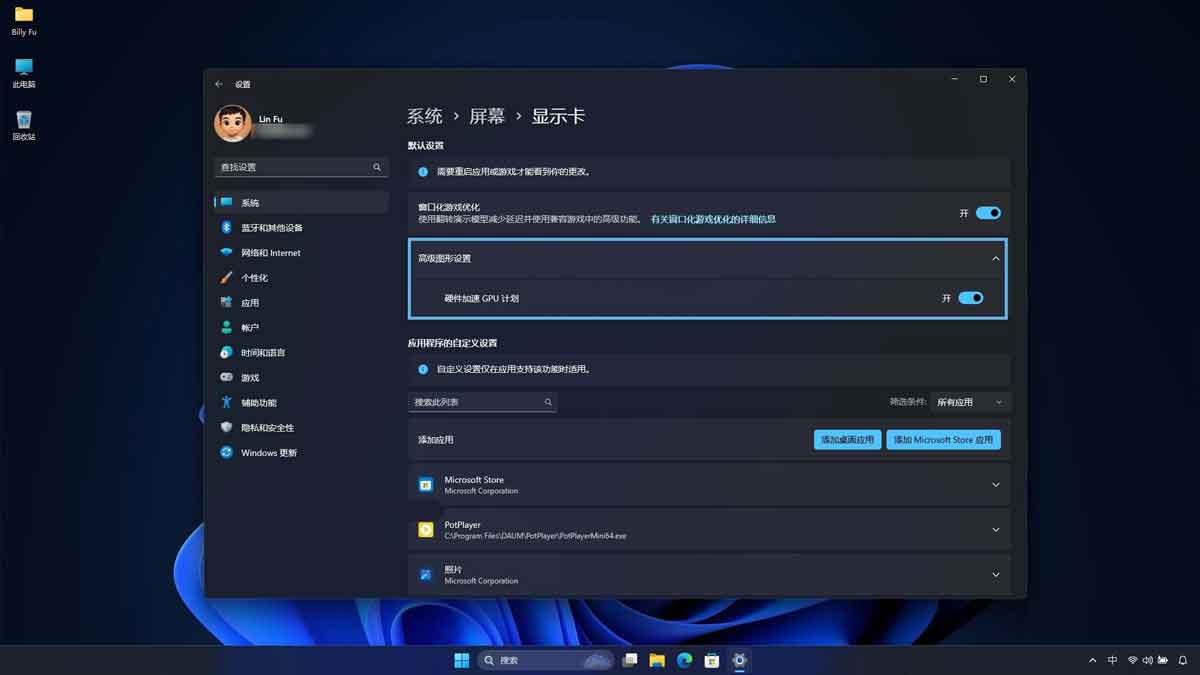
Task: Open Microsoft Edge from the taskbar
Action: [x=684, y=660]
